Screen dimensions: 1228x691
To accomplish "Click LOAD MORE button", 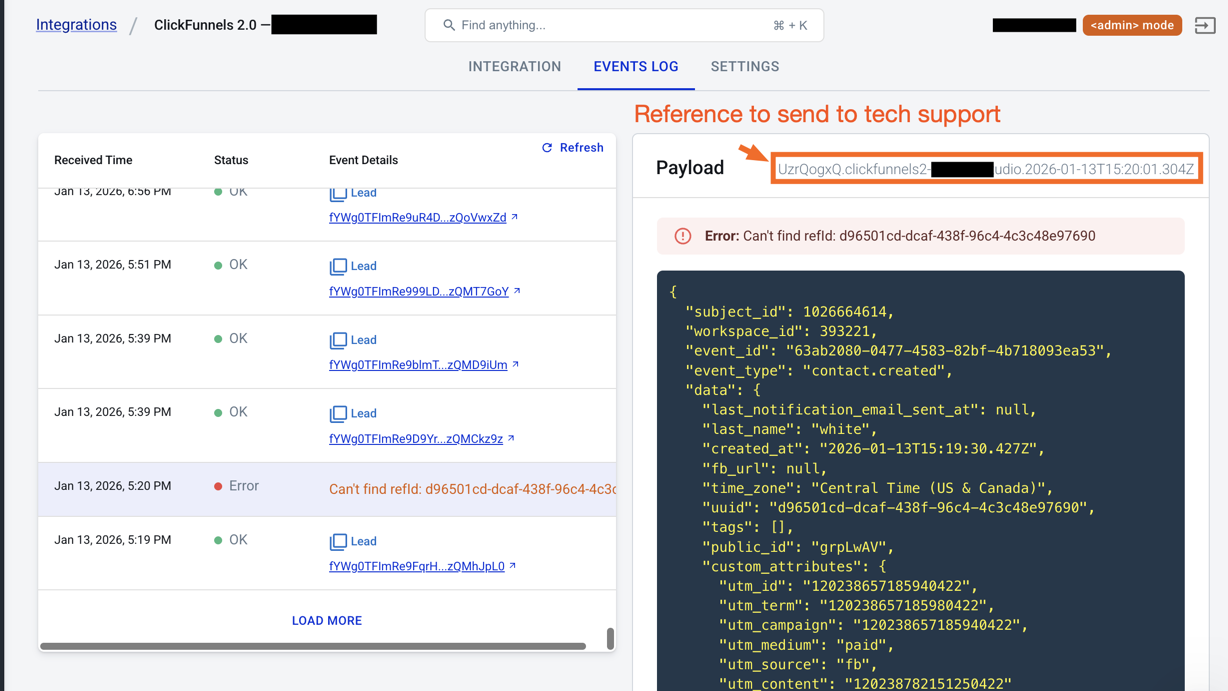I will tap(327, 621).
